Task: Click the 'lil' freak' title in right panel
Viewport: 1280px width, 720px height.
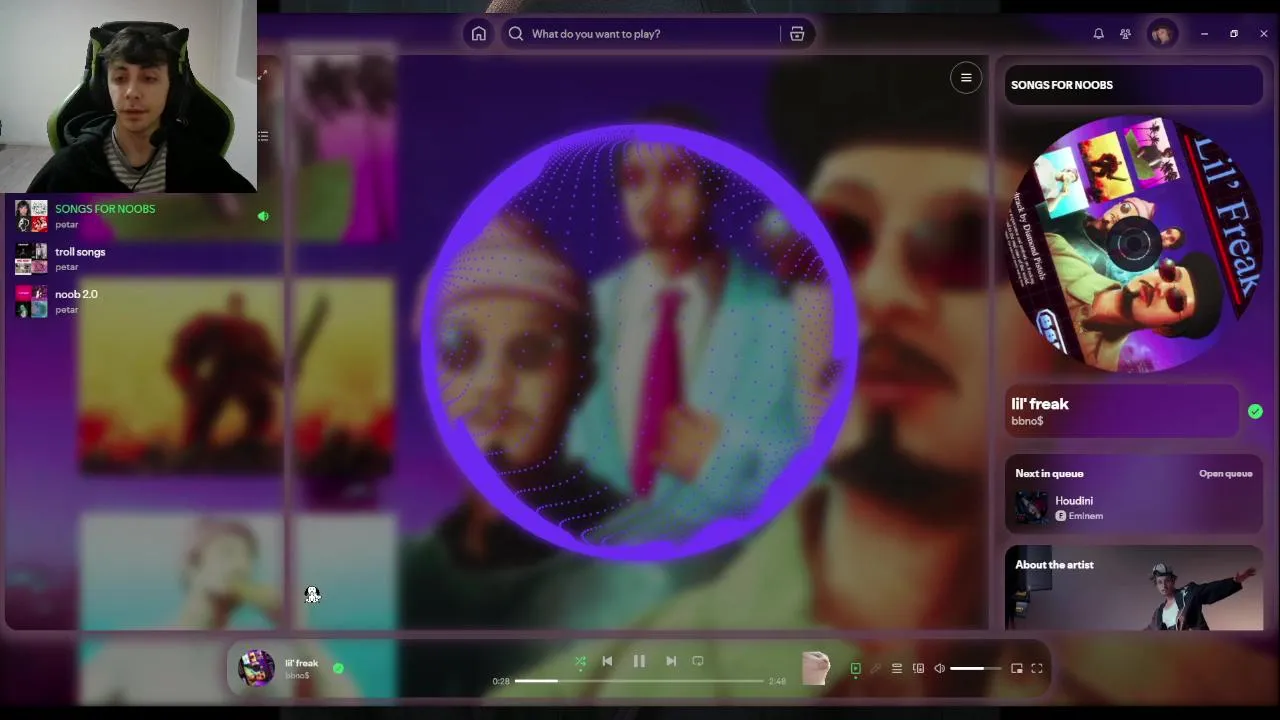Action: (x=1040, y=404)
